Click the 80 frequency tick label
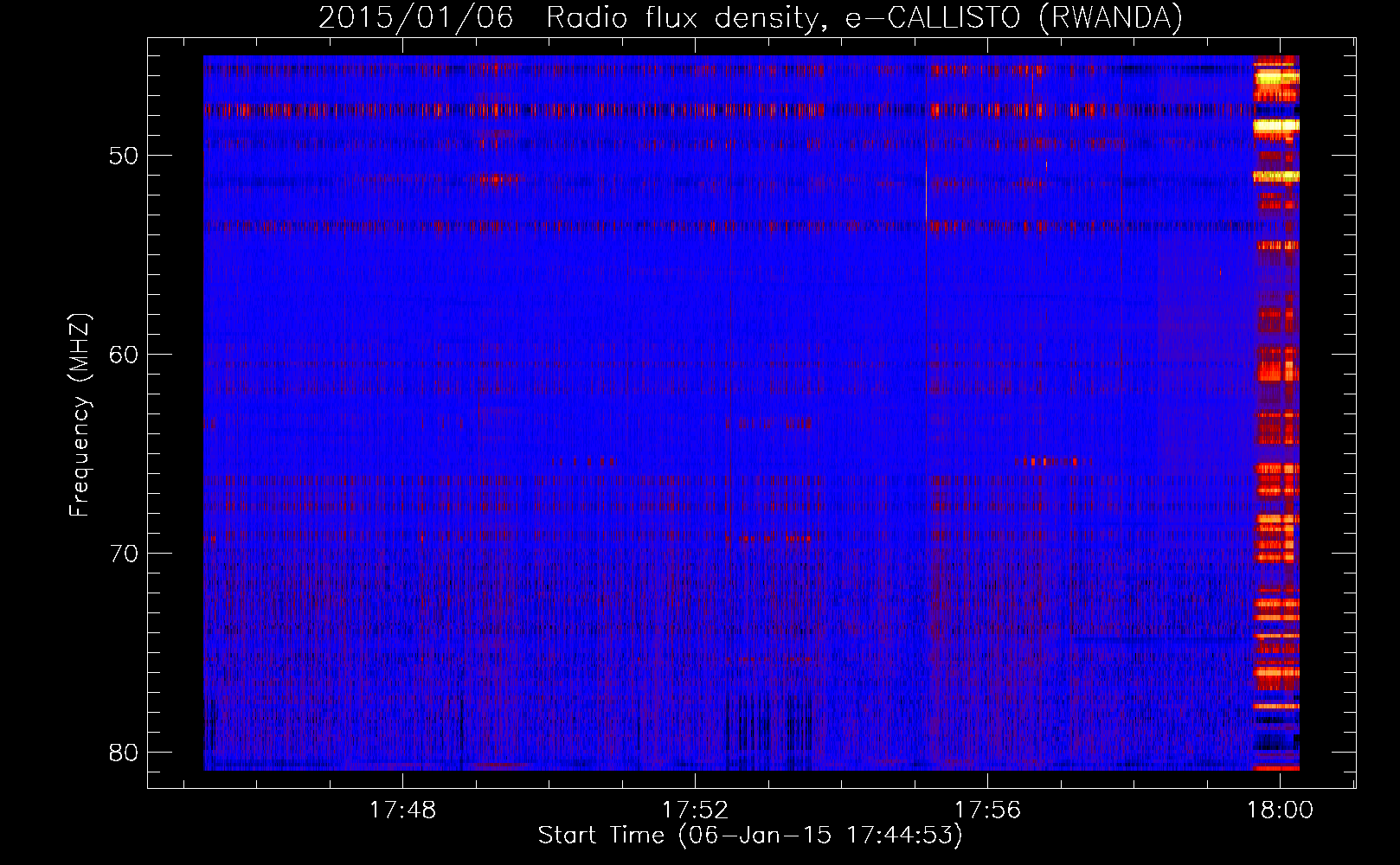 point(124,753)
